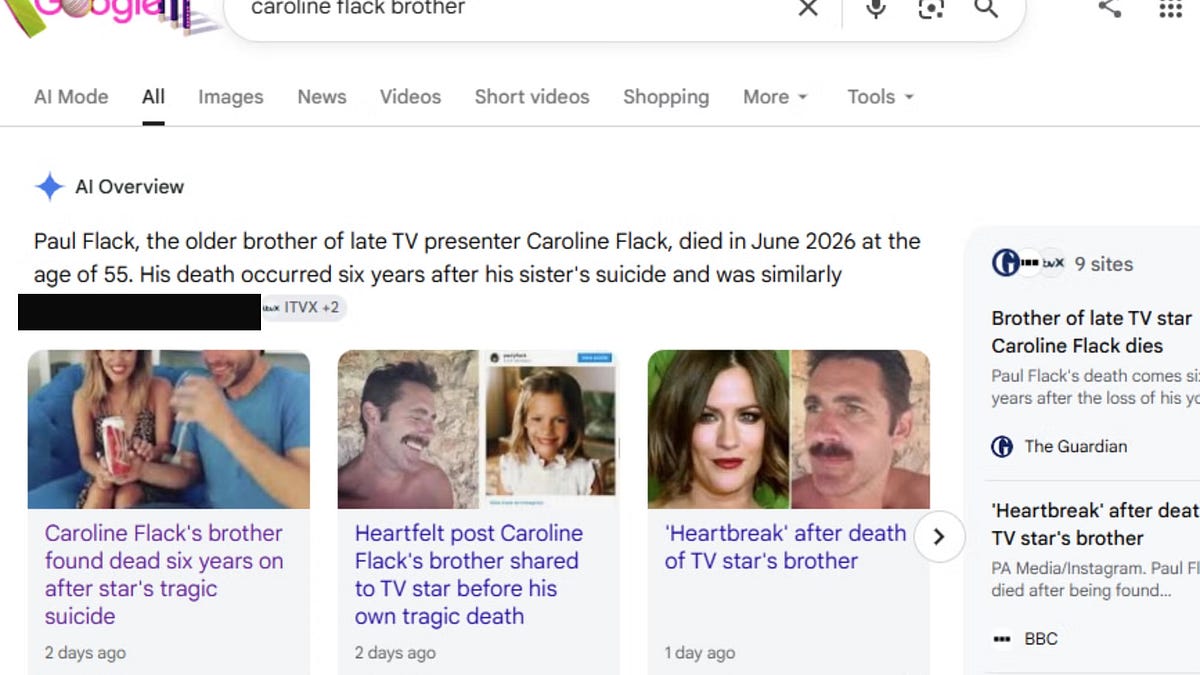This screenshot has width=1200, height=675.
Task: Click thumbnail of couple on blue sofa
Action: (x=169, y=429)
